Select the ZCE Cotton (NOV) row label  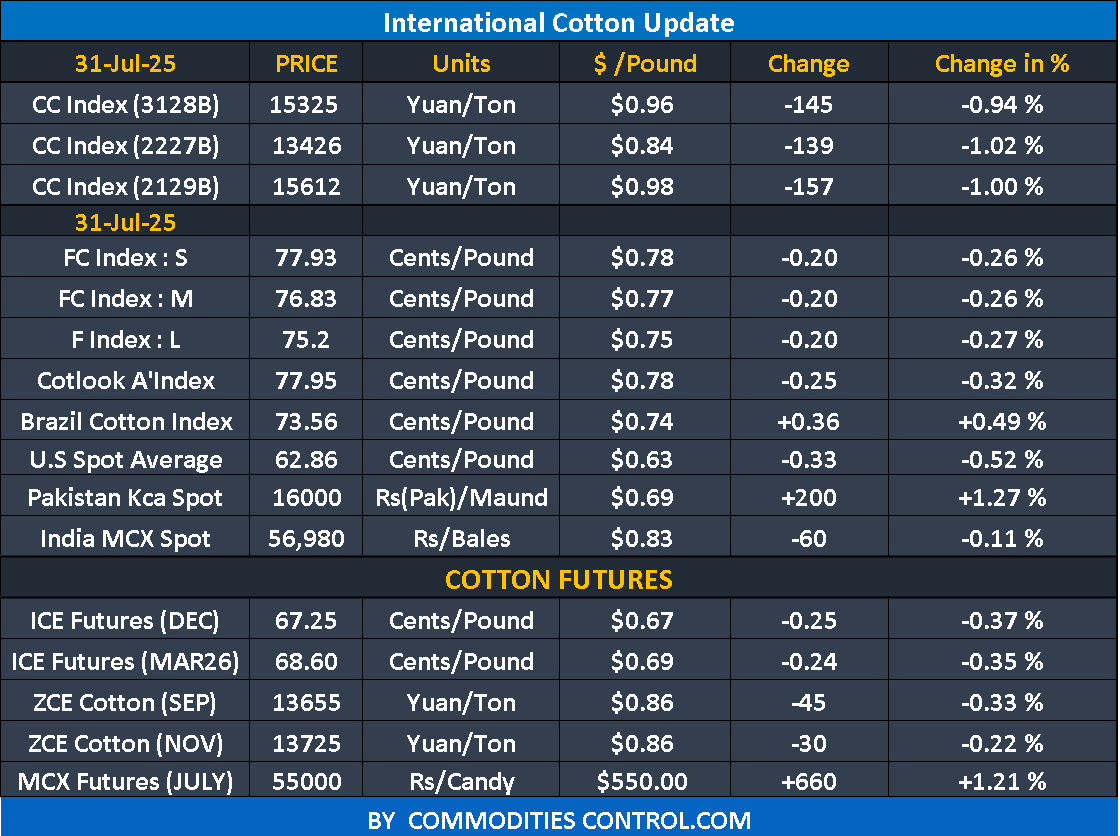(x=125, y=744)
